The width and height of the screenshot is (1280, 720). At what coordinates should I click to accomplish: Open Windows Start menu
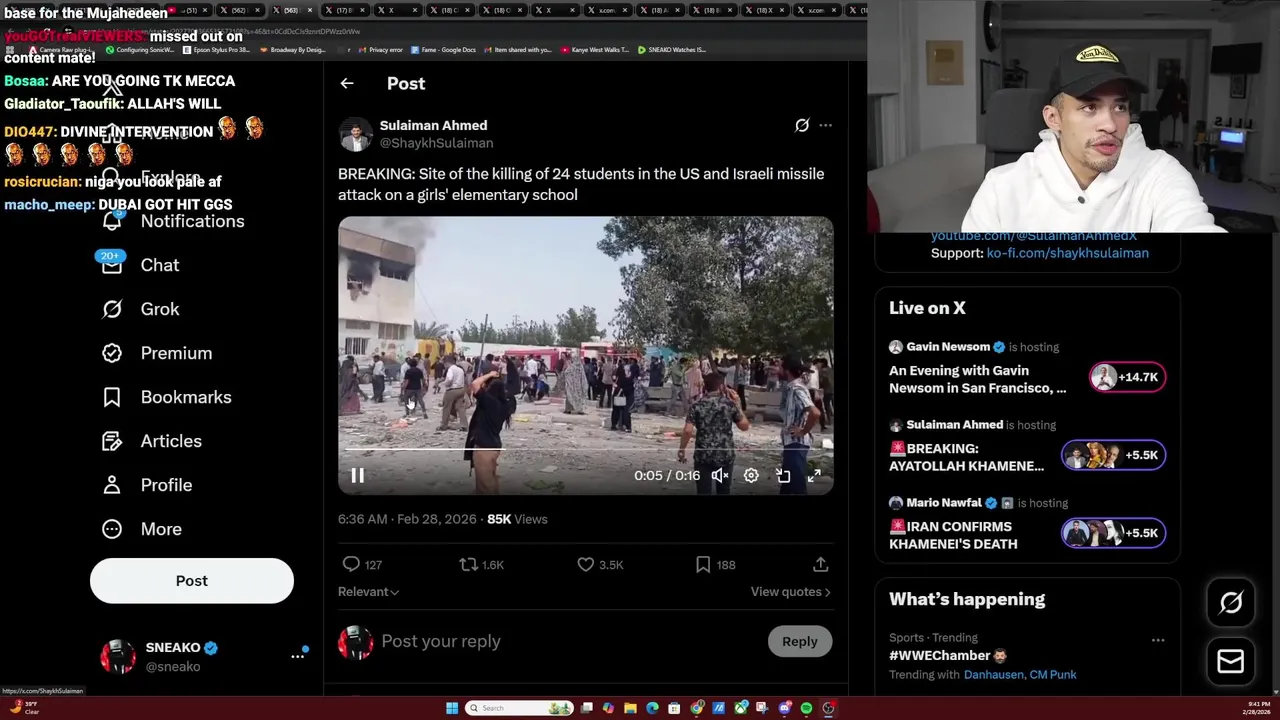452,708
